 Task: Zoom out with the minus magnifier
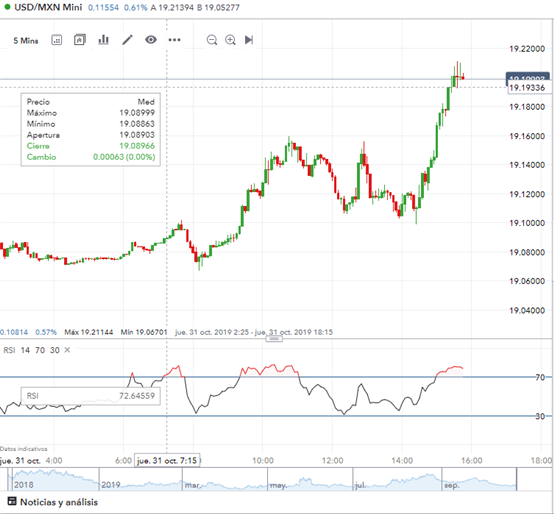(212, 40)
